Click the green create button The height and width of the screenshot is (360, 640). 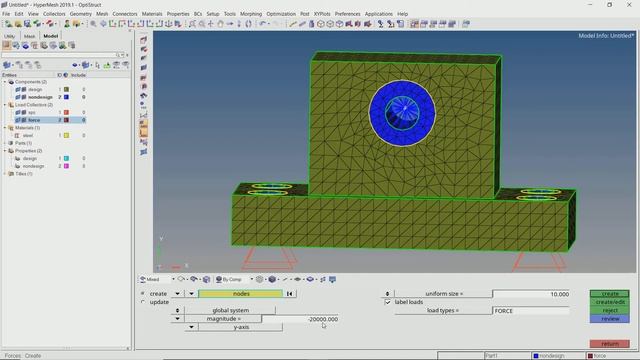(x=609, y=293)
